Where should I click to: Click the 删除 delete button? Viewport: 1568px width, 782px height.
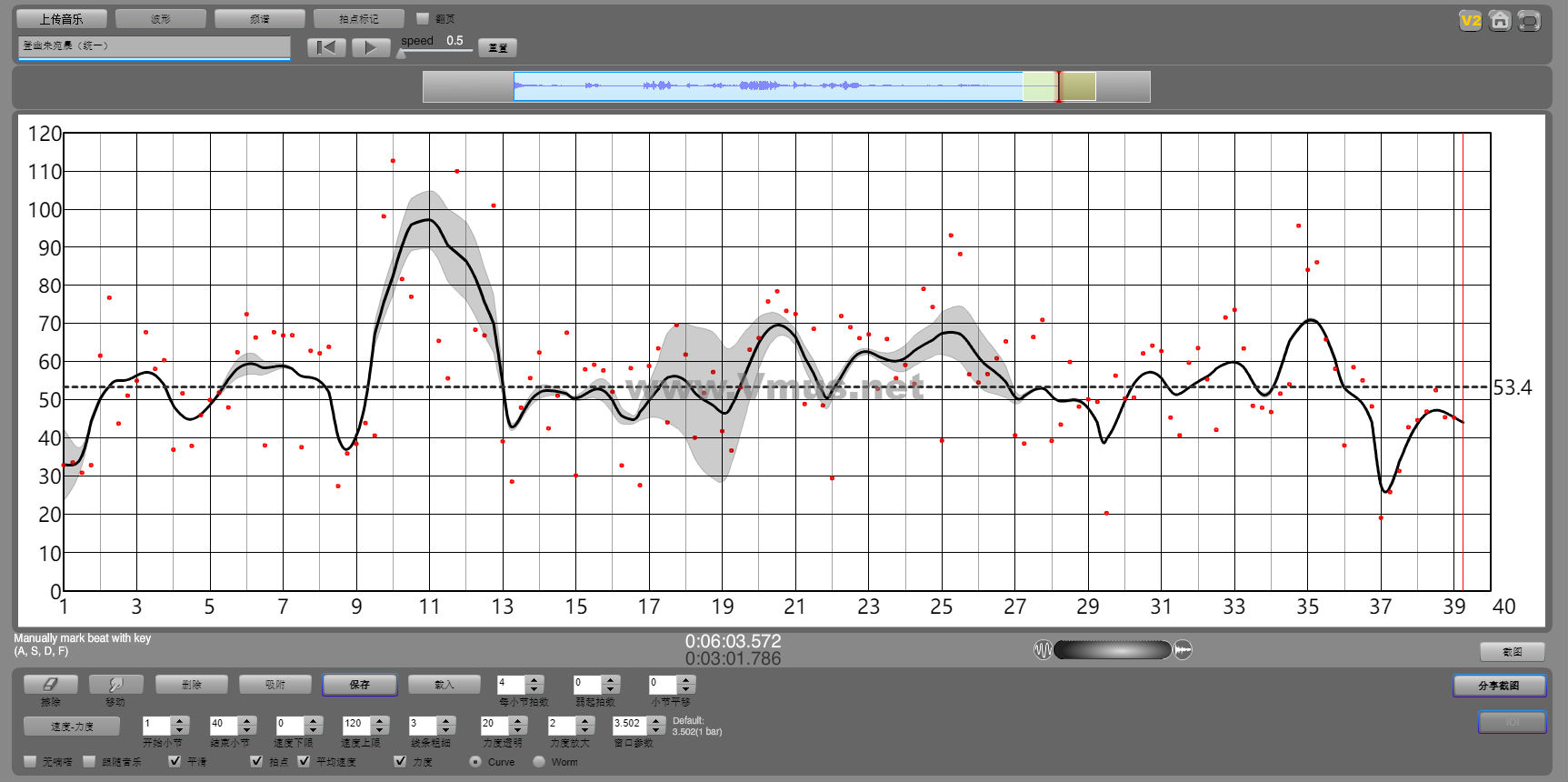(192, 684)
